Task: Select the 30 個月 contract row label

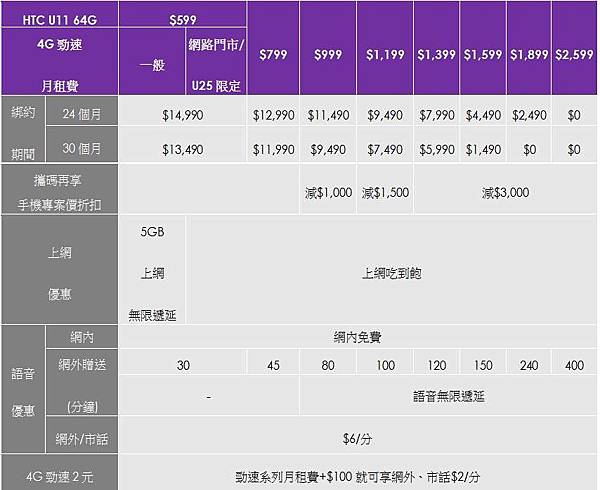Action: point(82,144)
